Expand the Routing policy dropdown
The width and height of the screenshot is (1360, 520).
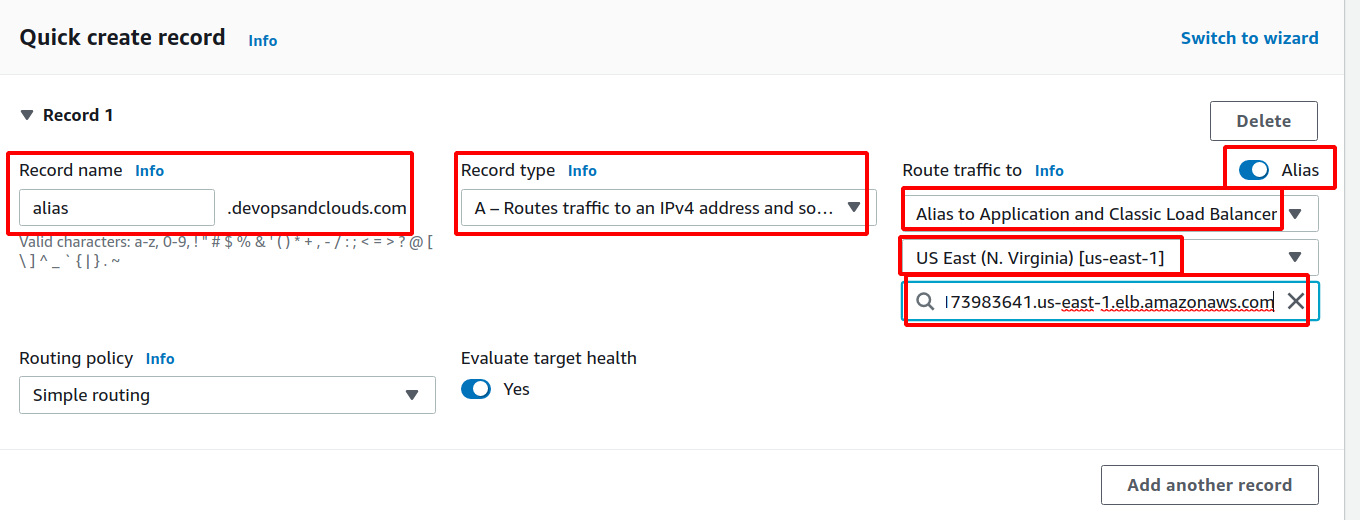coord(227,395)
